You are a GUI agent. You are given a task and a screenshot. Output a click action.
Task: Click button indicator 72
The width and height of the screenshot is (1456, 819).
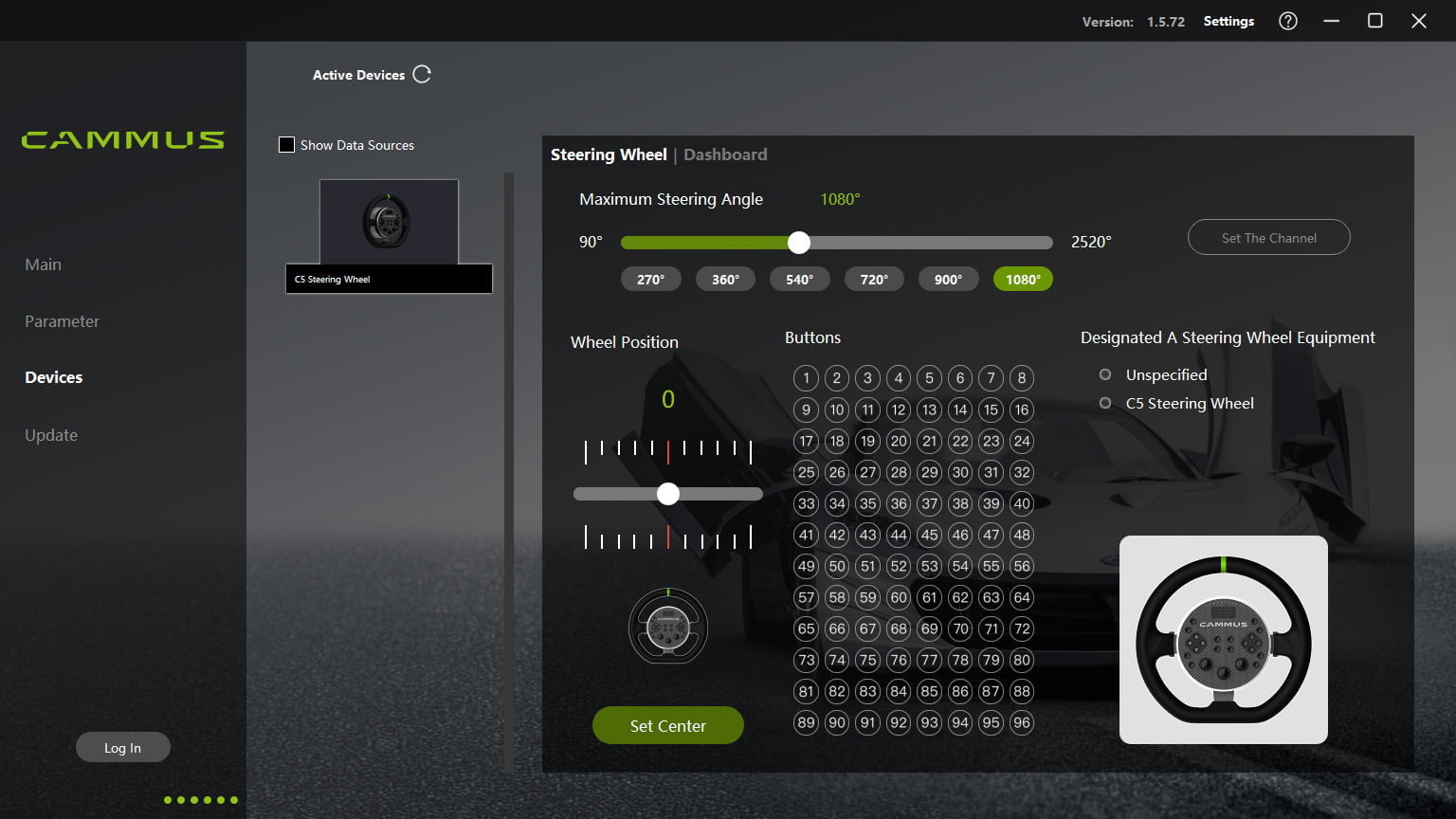pyautogui.click(x=1021, y=628)
